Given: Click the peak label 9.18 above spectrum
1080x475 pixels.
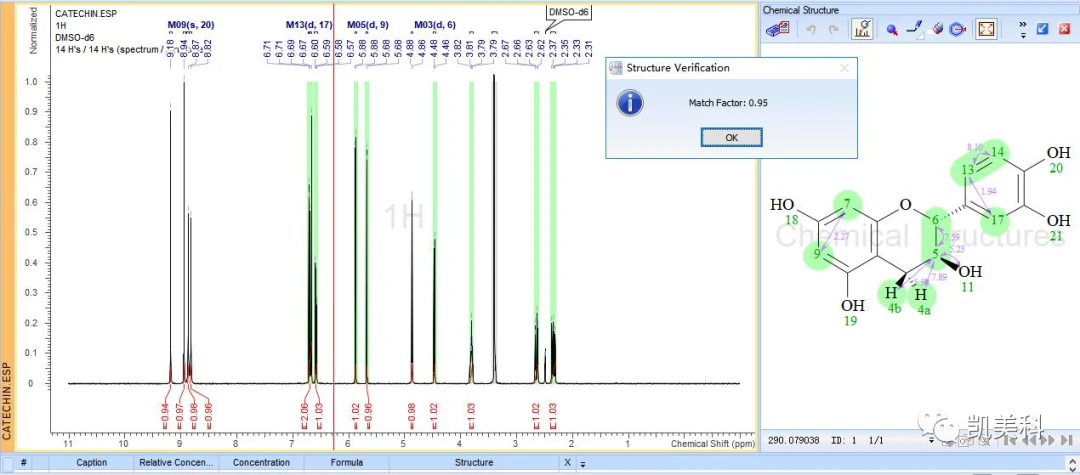Looking at the screenshot, I should (x=170, y=50).
